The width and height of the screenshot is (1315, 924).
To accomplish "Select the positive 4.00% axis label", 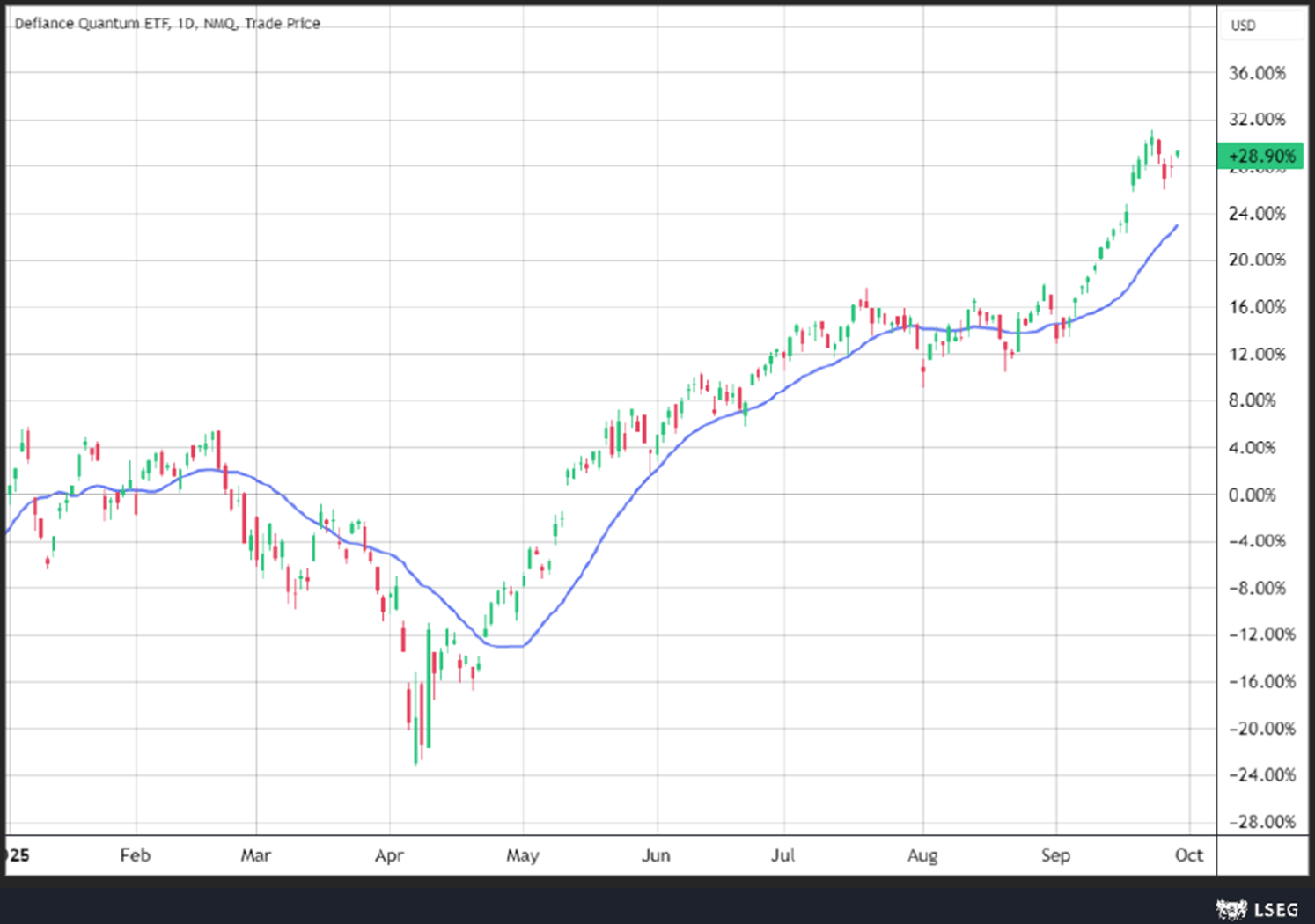I will tap(1253, 447).
